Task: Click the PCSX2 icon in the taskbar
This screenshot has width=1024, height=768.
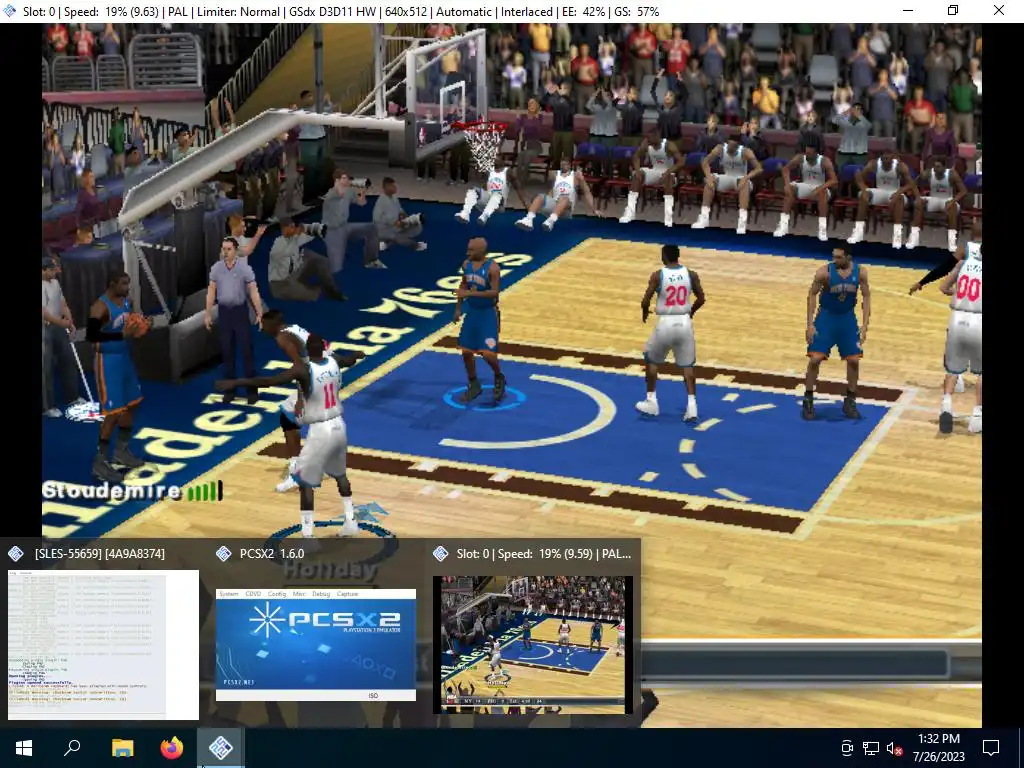Action: tap(221, 748)
